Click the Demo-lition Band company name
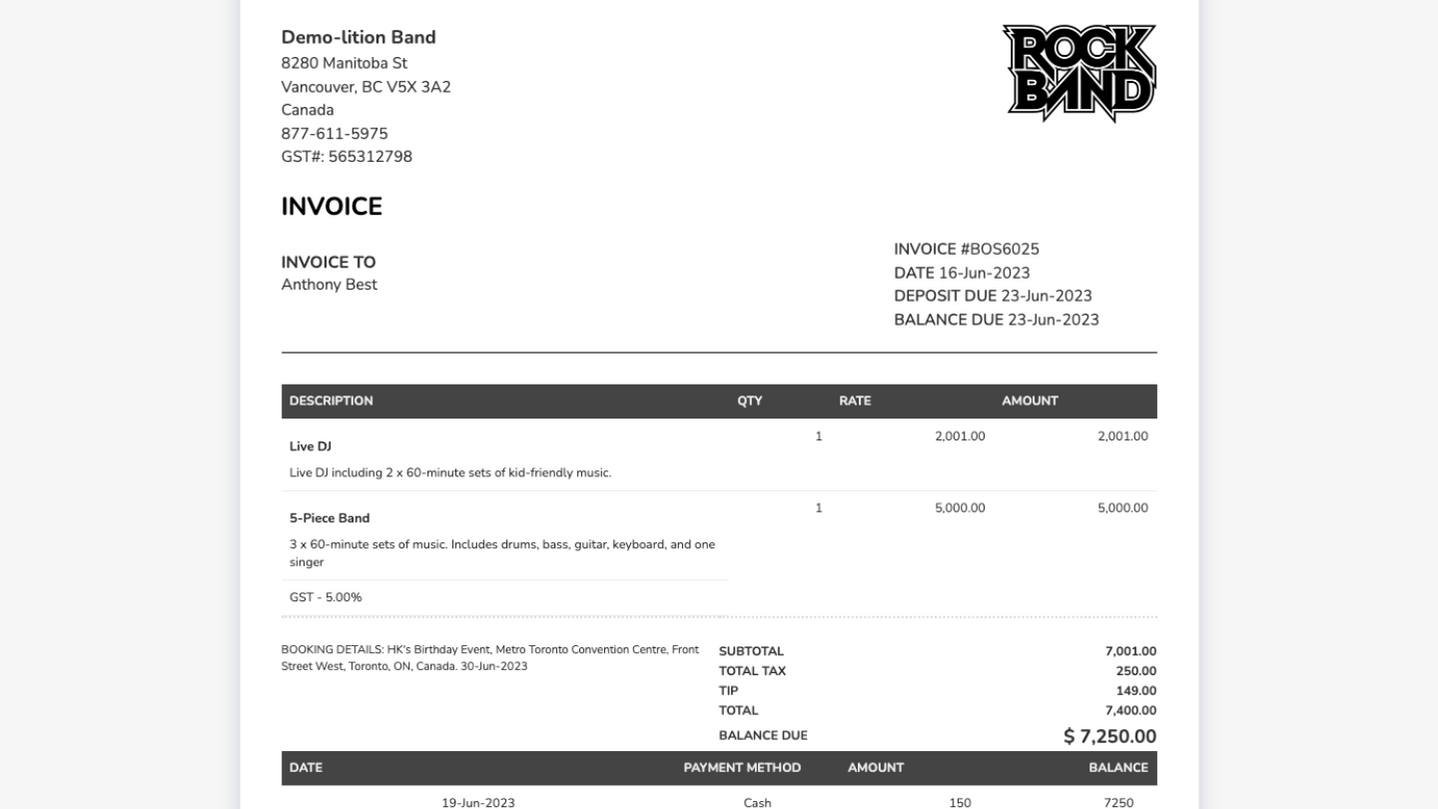 pos(358,38)
